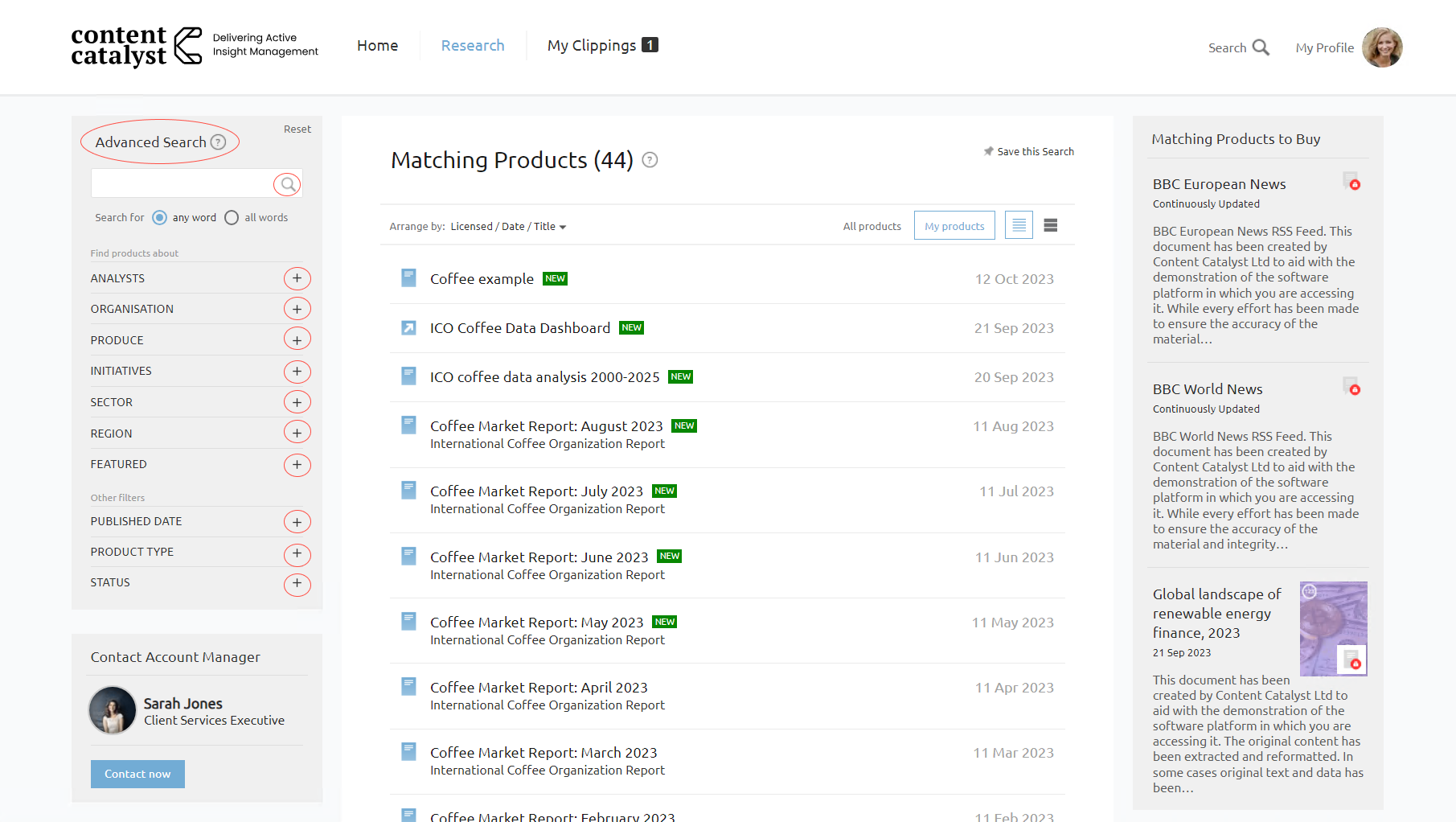This screenshot has width=1456, height=822.
Task: Switch to detailed list view icon
Action: tap(1050, 225)
